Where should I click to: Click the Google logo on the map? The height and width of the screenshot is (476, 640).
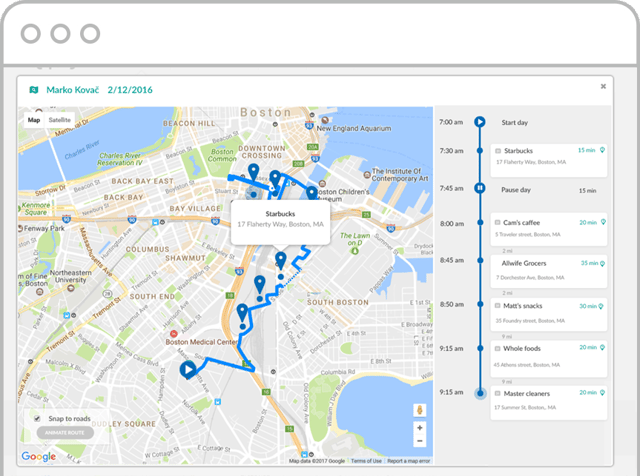pyautogui.click(x=38, y=456)
